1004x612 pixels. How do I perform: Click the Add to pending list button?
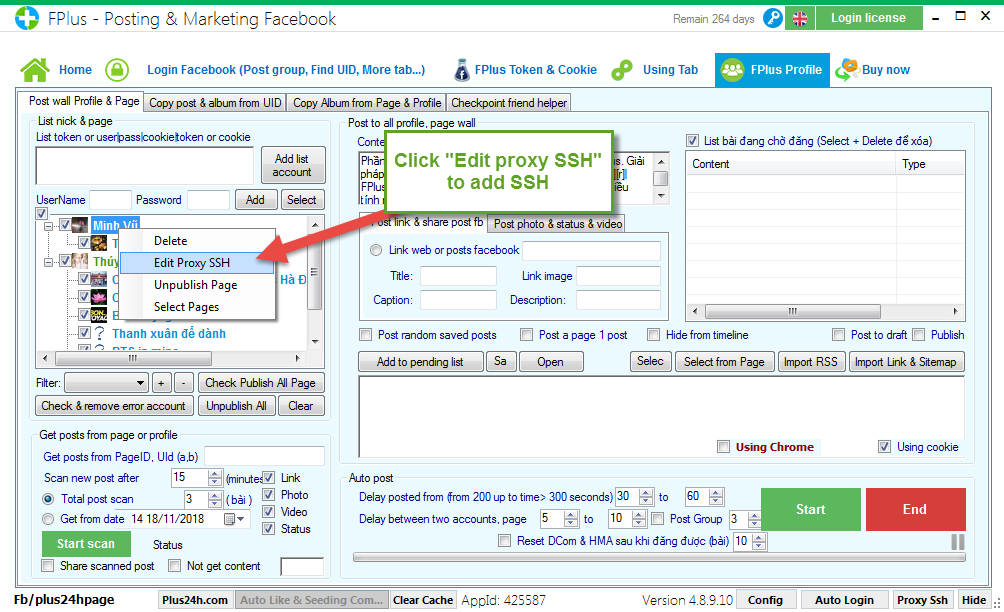420,362
